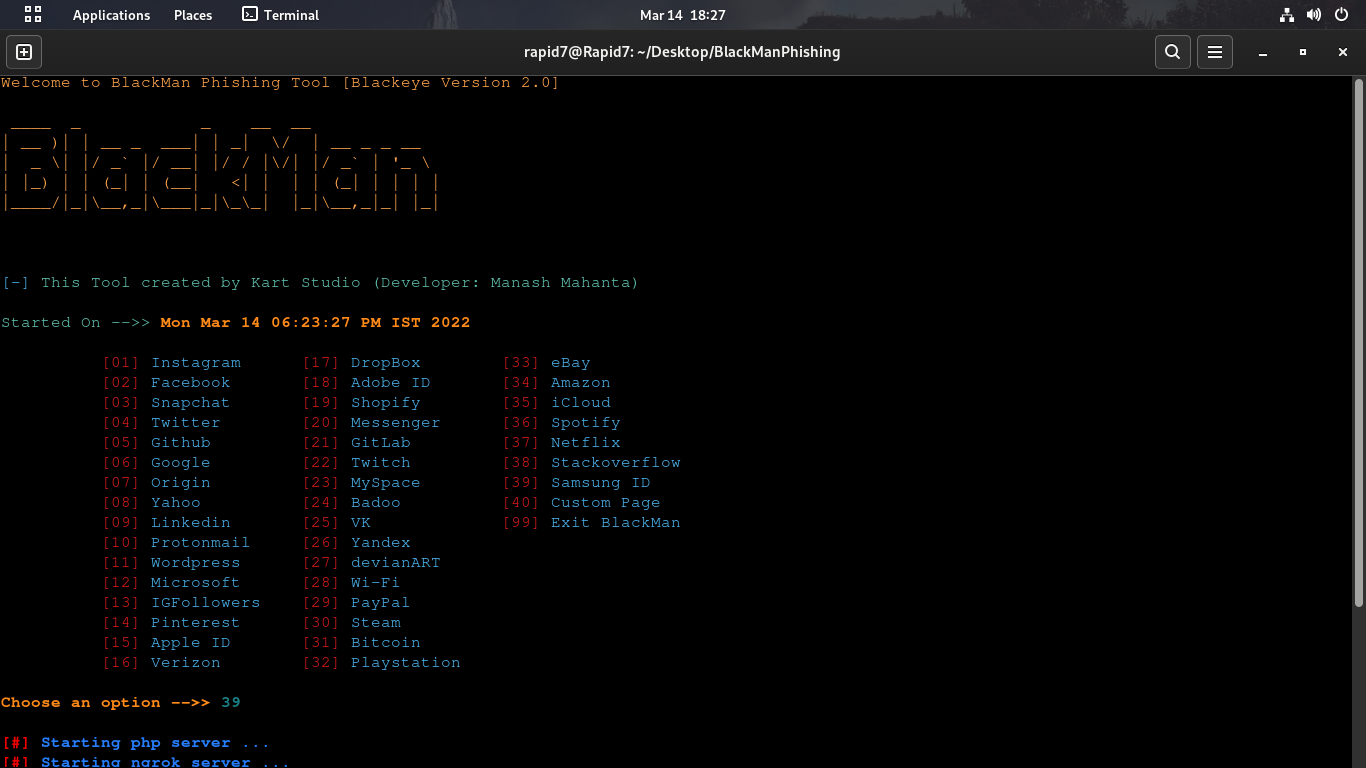Click the Terminal icon in the top bar
Image resolution: width=1366 pixels, height=768 pixels.
point(280,15)
